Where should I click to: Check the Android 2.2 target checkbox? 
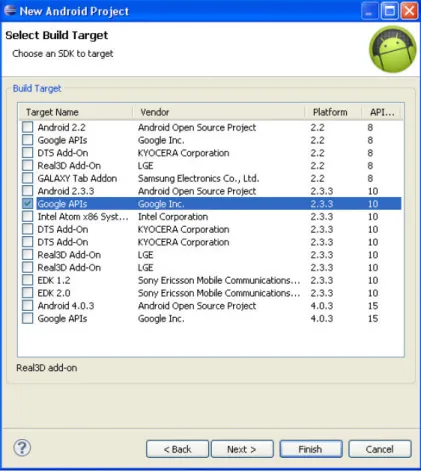[x=28, y=127]
